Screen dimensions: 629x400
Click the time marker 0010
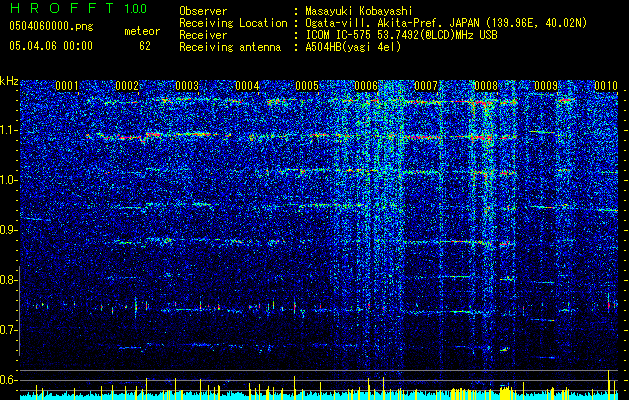coord(606,86)
